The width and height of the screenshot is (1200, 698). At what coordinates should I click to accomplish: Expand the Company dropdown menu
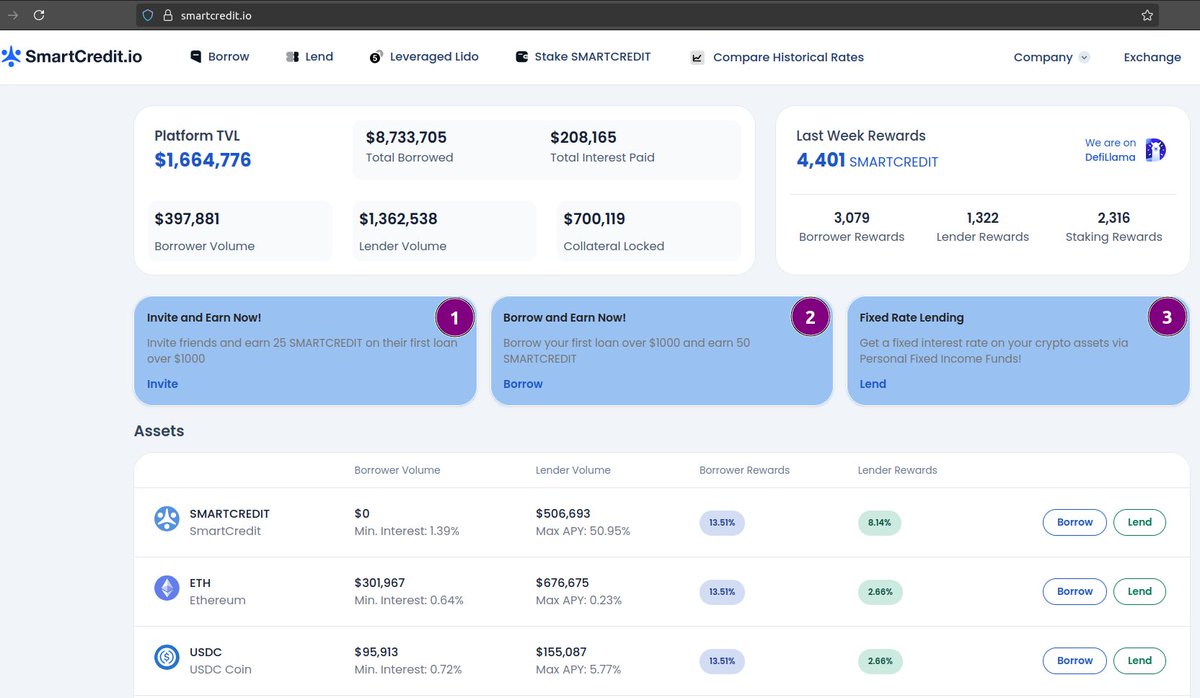pyautogui.click(x=1051, y=57)
